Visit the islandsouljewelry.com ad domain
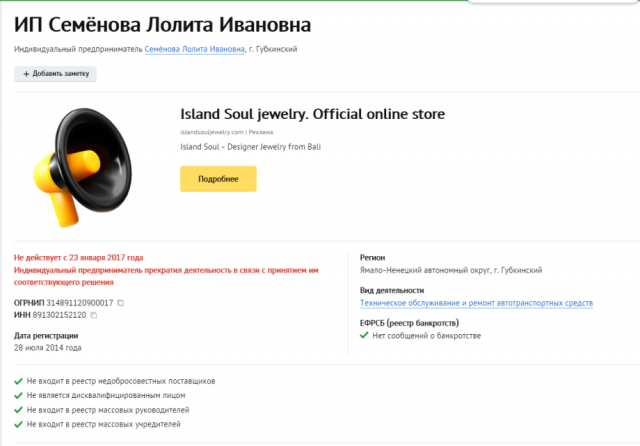640x446 pixels. (212, 131)
